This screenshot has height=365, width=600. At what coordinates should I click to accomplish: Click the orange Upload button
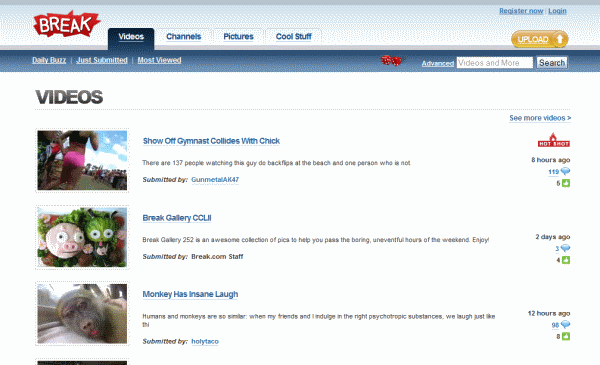coord(540,39)
